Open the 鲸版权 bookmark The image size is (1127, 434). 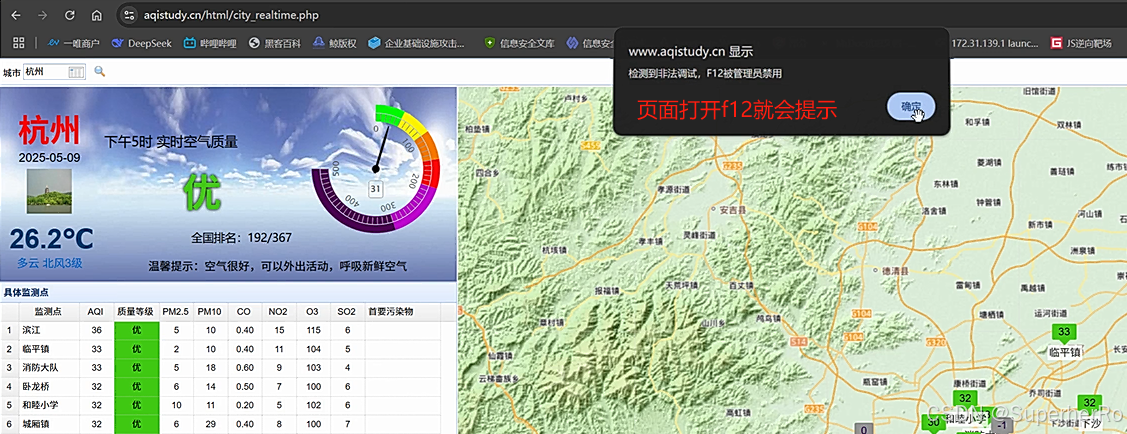(x=335, y=43)
